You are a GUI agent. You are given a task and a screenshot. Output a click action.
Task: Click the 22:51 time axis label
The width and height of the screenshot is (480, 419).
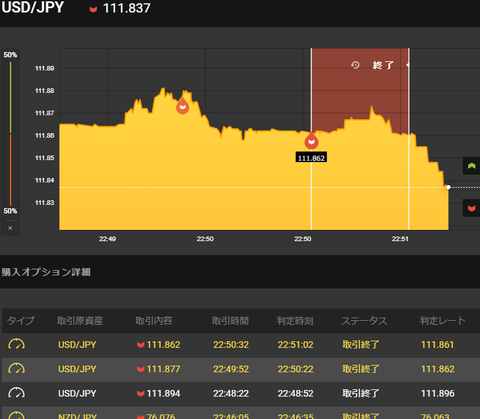click(400, 239)
